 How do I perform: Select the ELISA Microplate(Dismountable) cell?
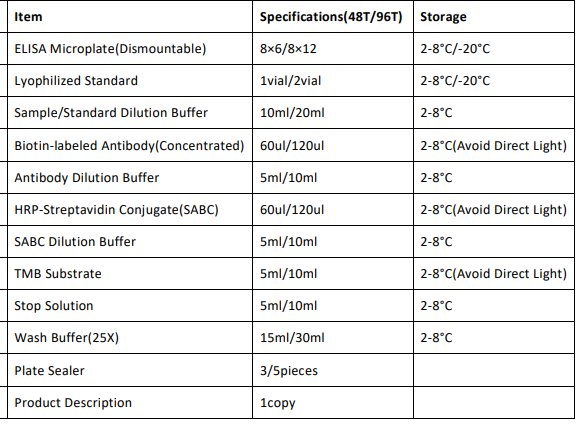click(130, 49)
